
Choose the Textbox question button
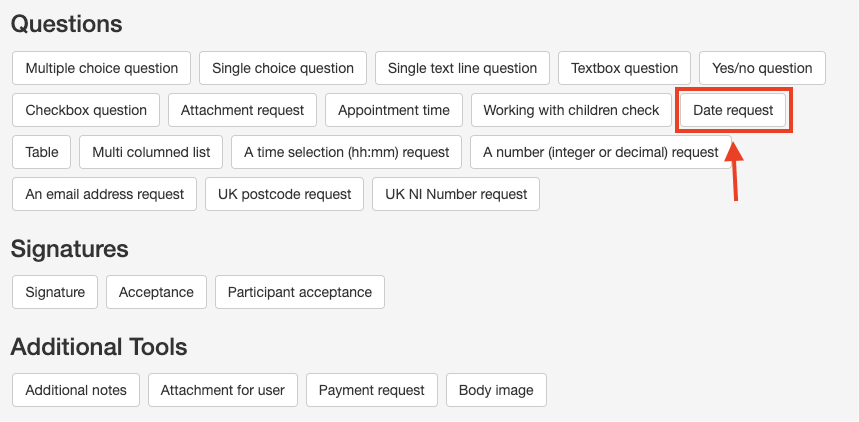pyautogui.click(x=624, y=68)
